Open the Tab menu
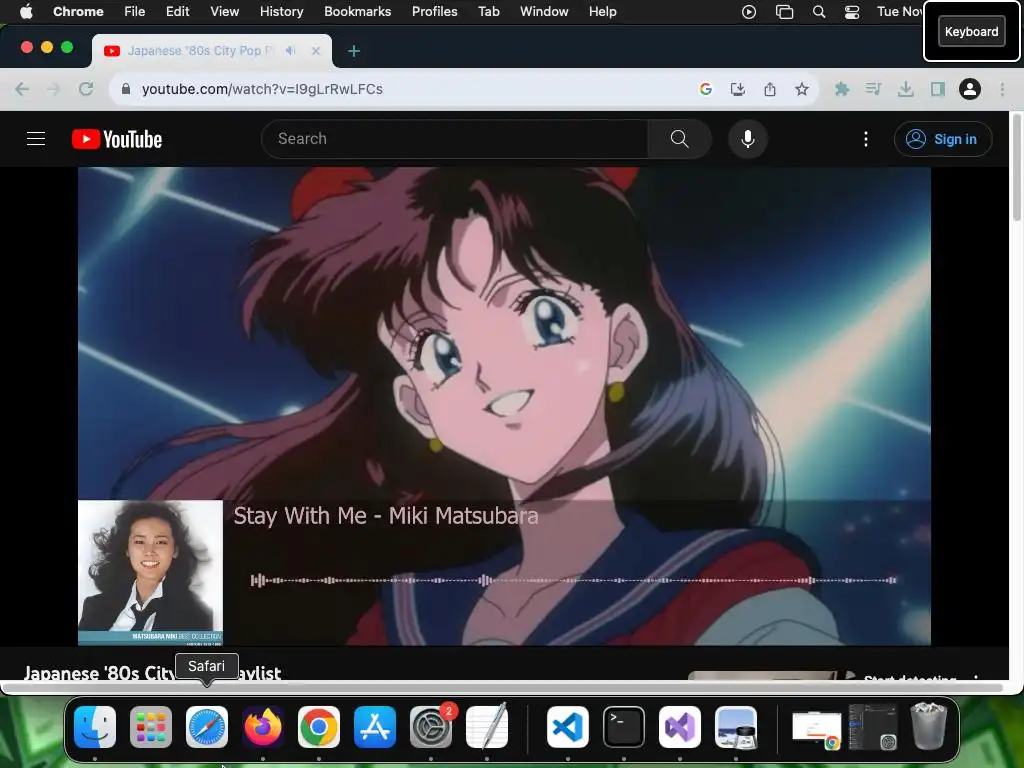 488,11
